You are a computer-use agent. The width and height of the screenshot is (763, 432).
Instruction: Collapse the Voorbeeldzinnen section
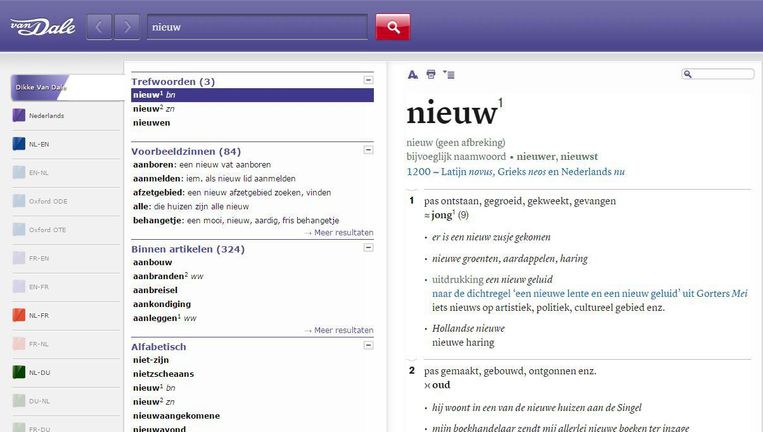click(368, 150)
